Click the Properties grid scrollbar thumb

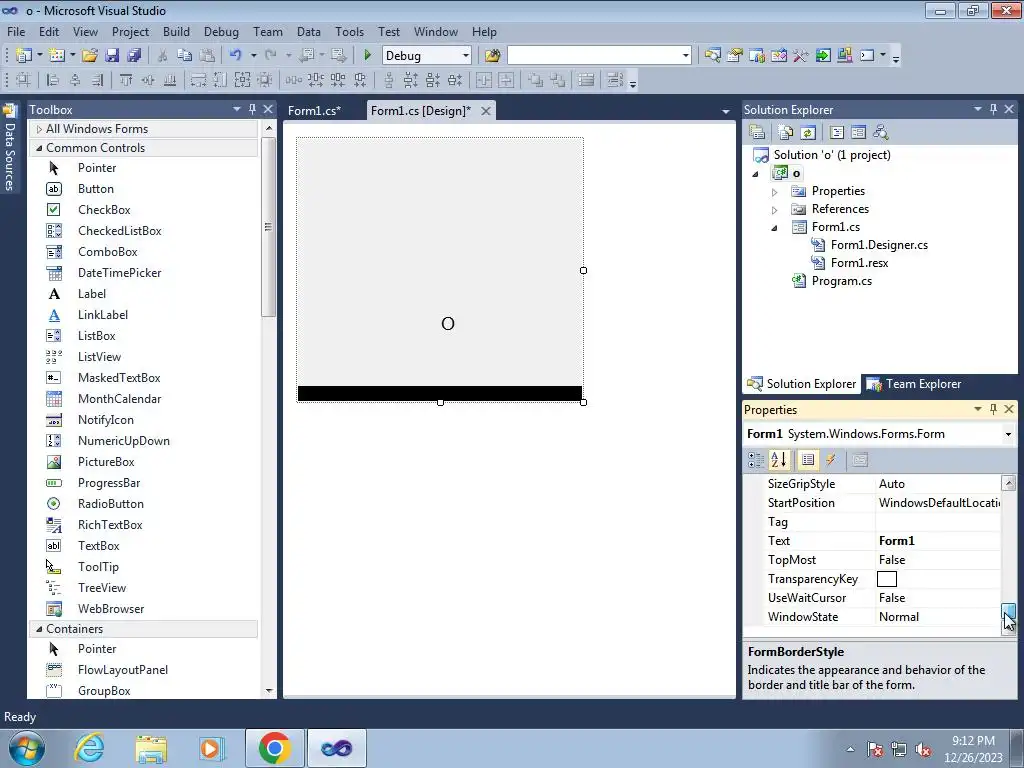click(x=1009, y=611)
